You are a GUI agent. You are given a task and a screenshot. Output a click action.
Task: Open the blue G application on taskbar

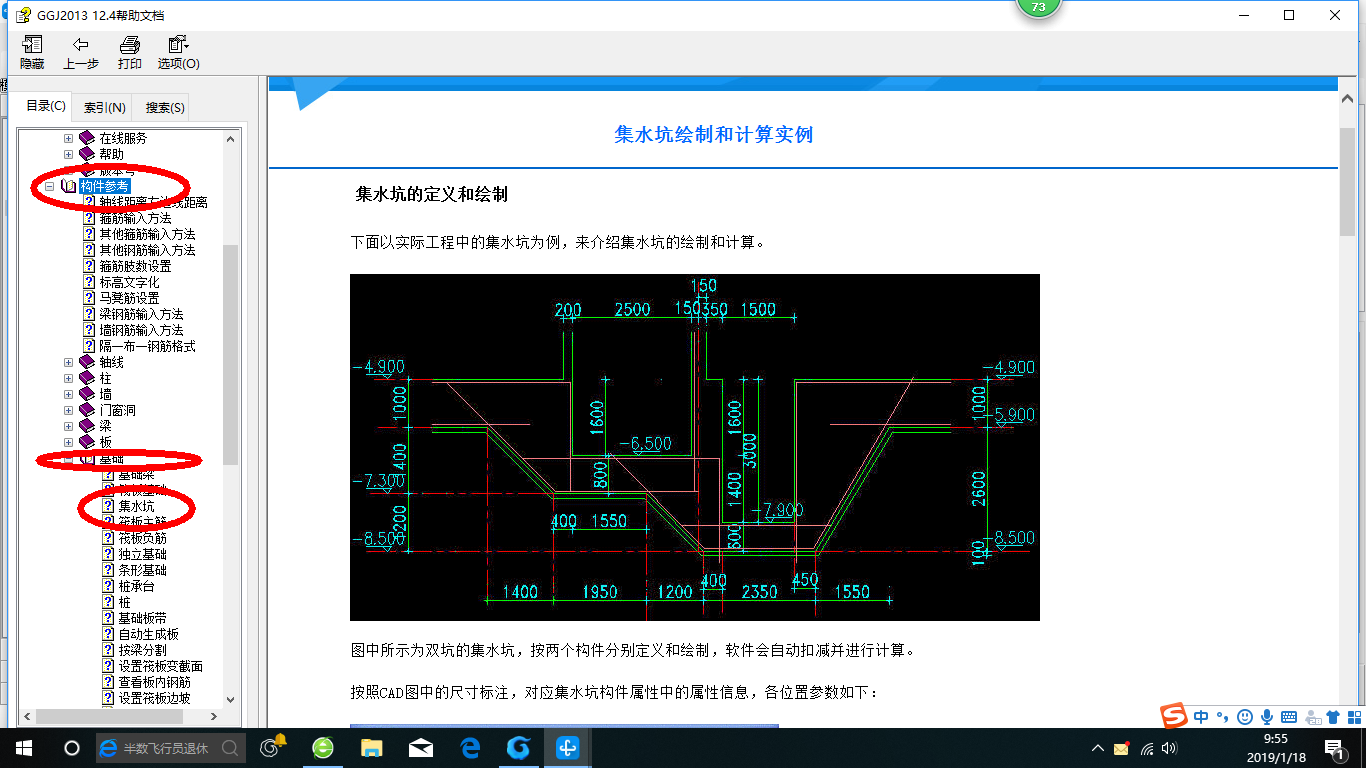518,748
